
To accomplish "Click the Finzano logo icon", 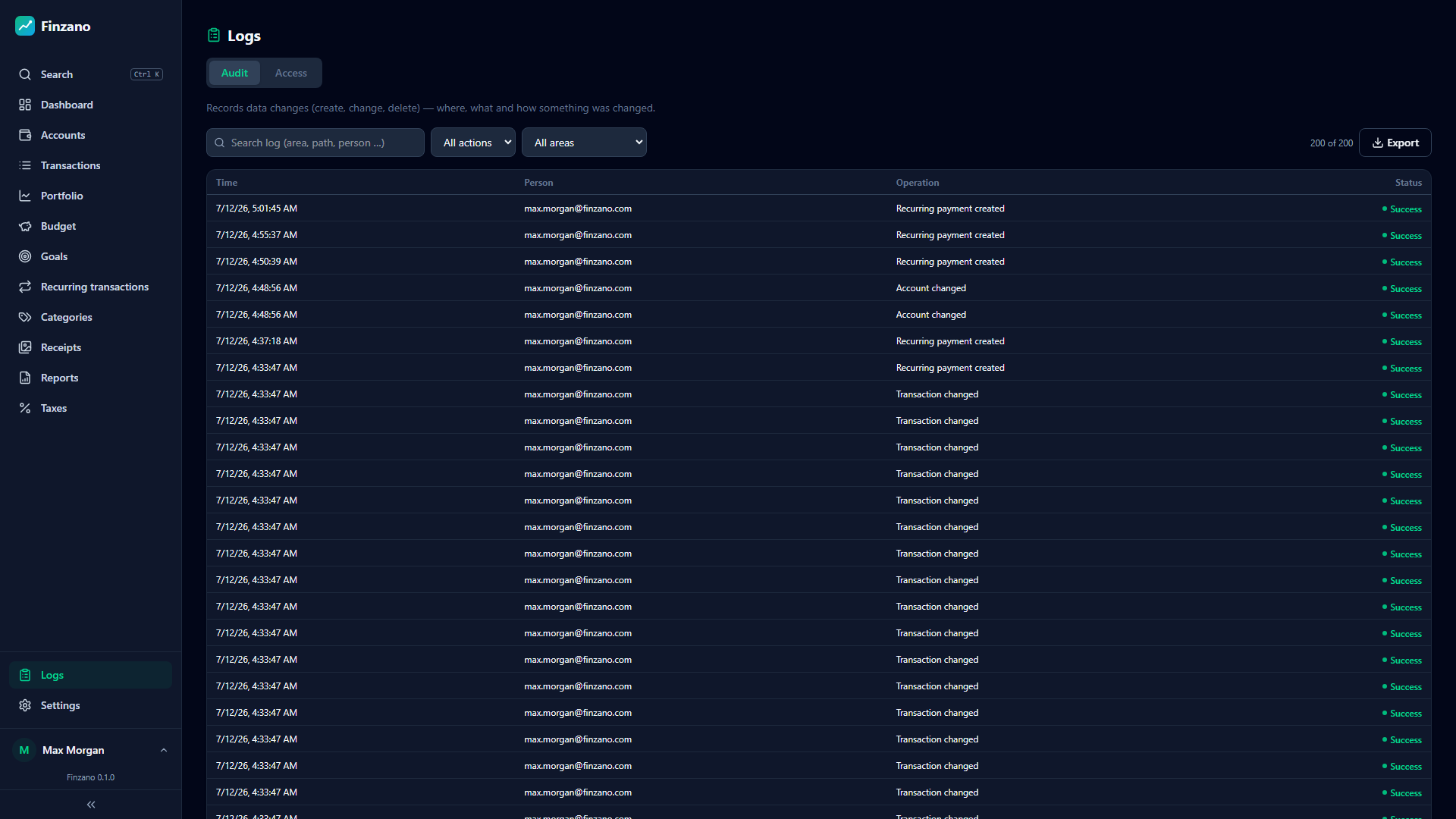I will pyautogui.click(x=25, y=26).
